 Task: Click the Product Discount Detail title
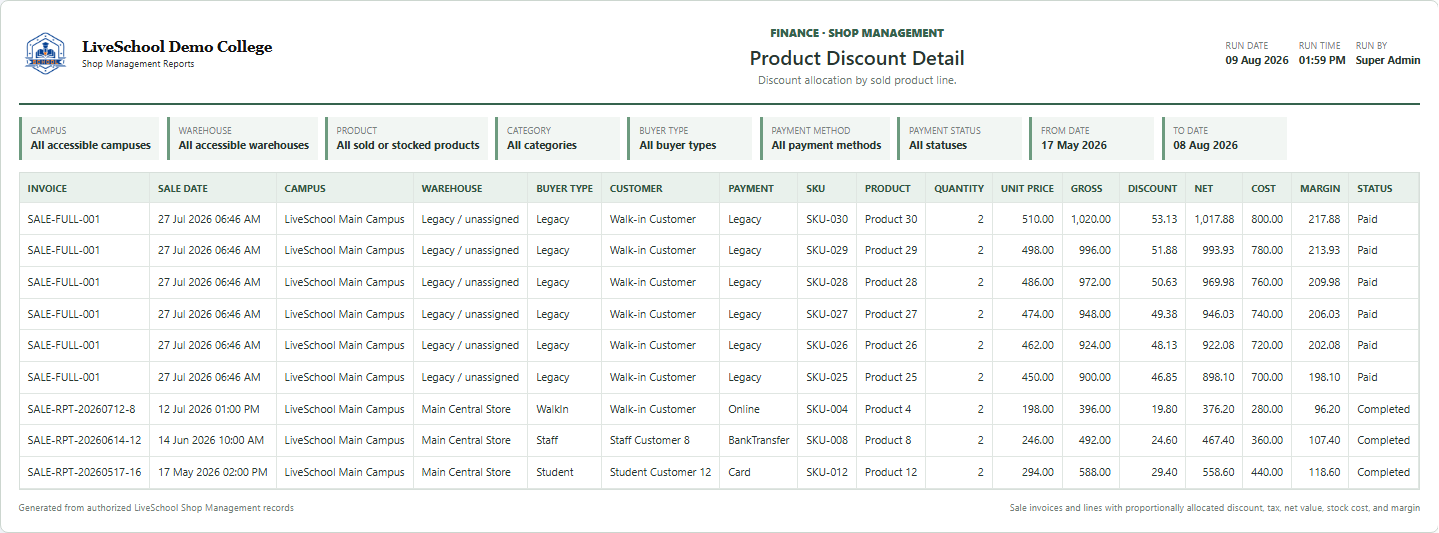coord(857,59)
